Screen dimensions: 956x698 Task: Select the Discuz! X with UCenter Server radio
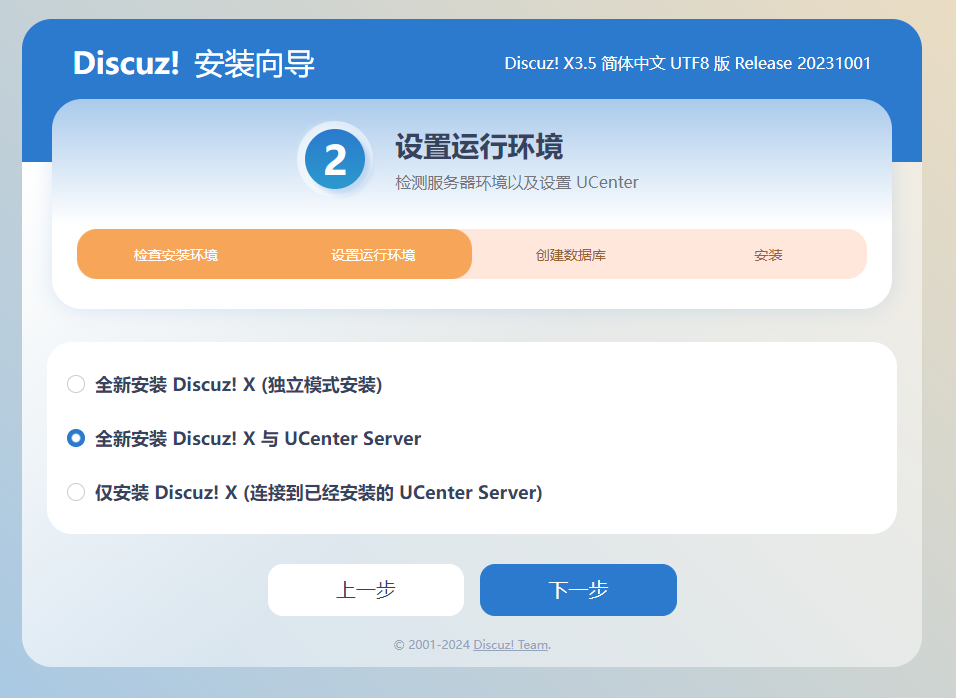click(76, 438)
